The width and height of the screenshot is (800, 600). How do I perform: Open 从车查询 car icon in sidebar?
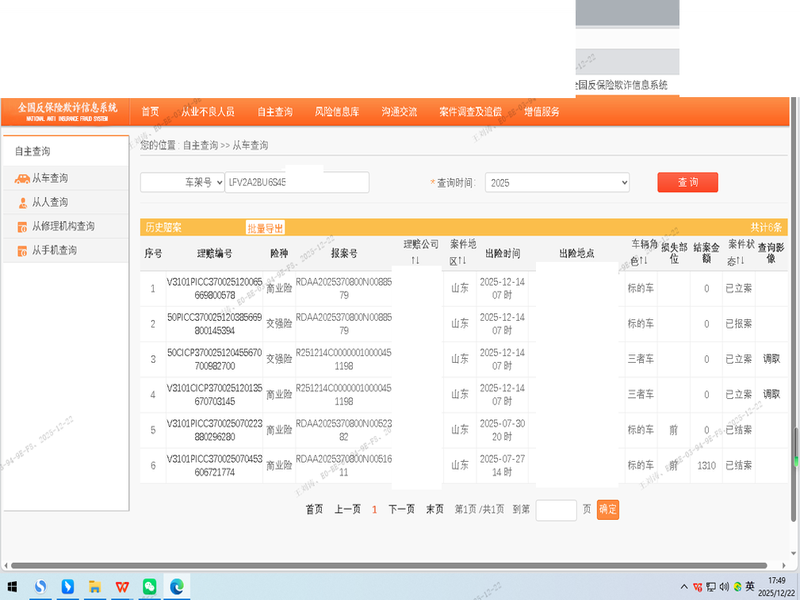22,179
